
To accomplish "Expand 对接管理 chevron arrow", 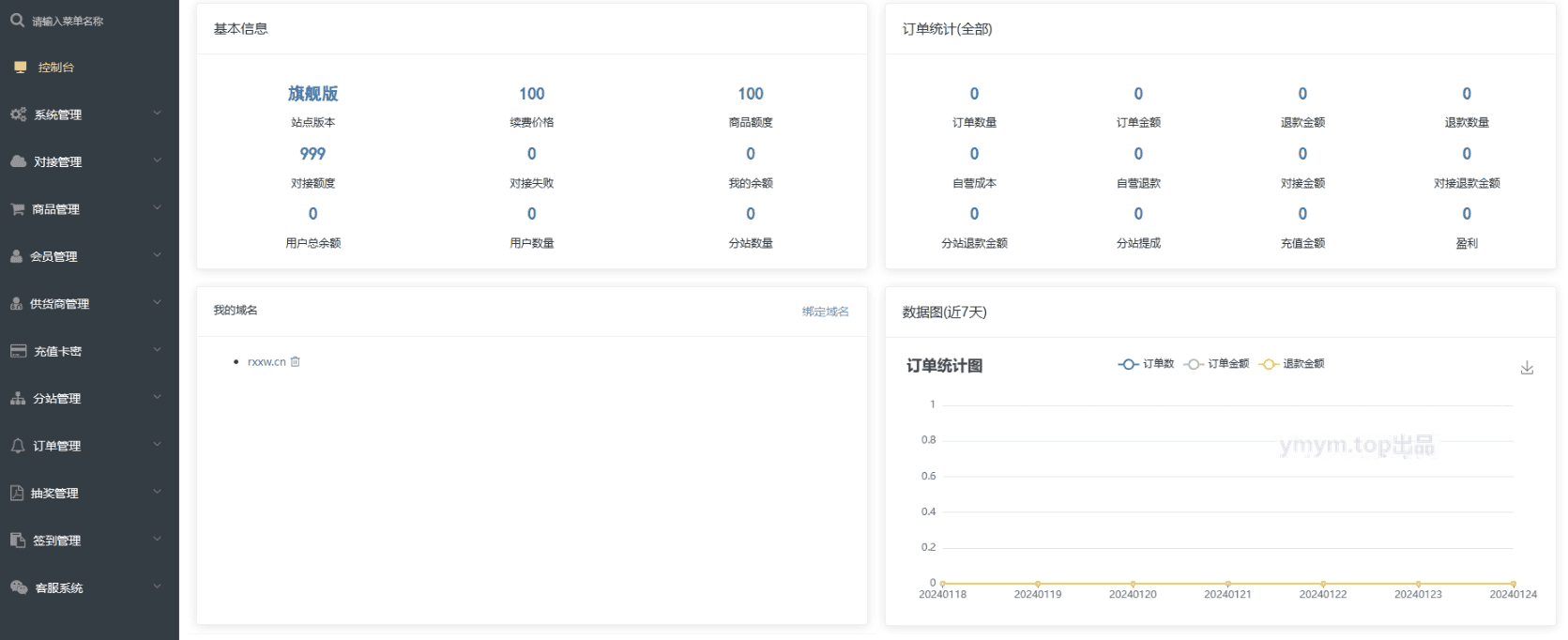I will click(x=158, y=160).
